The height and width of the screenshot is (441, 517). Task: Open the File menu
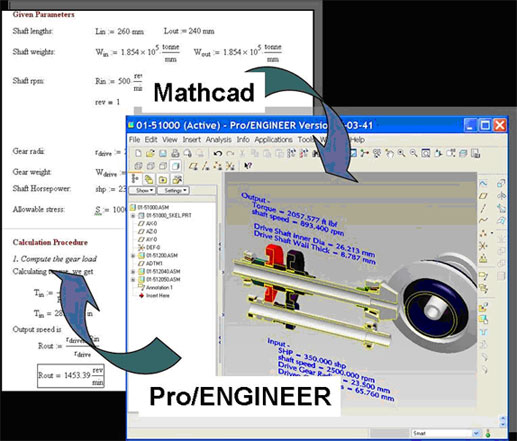[x=135, y=139]
